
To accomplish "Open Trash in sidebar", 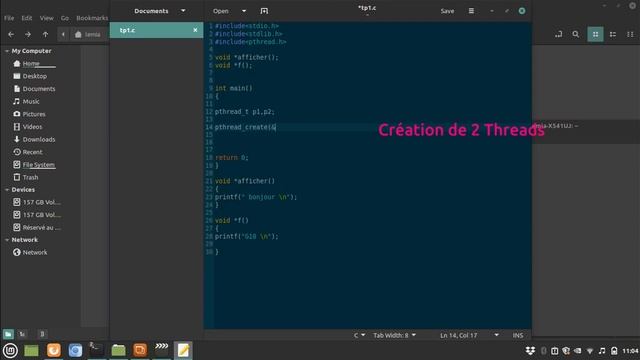I will click(30, 178).
